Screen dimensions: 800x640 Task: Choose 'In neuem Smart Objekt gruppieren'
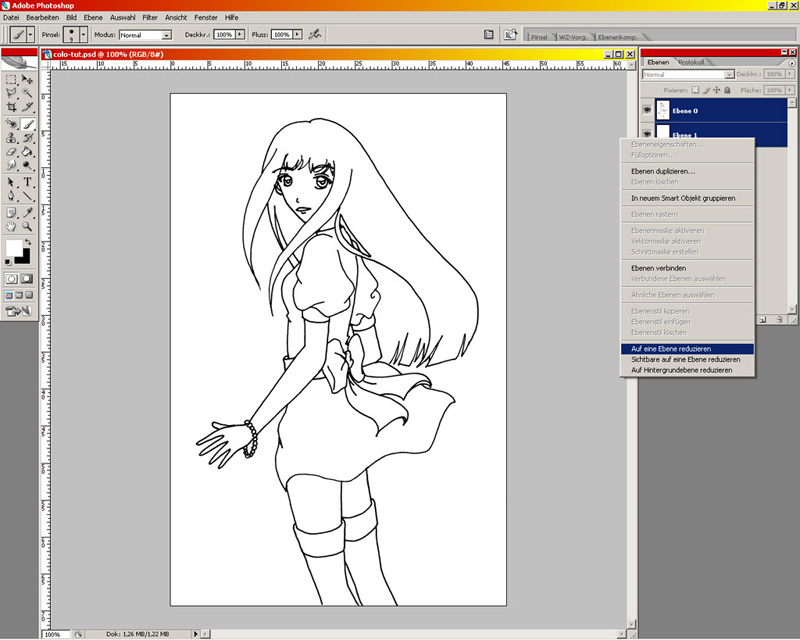click(x=687, y=198)
